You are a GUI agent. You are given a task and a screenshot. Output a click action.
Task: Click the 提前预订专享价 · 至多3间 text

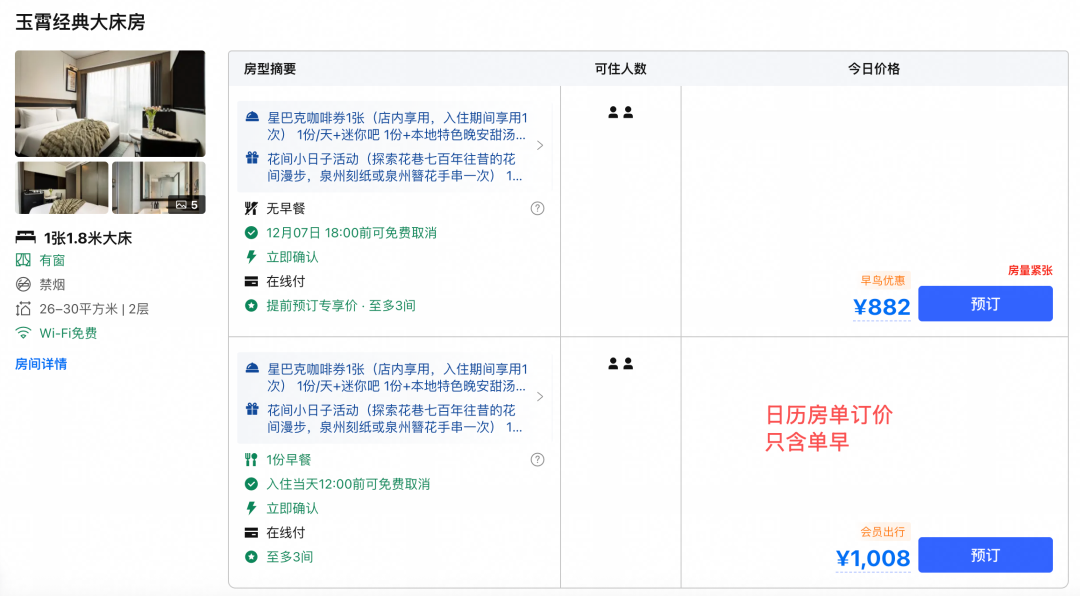(x=341, y=306)
